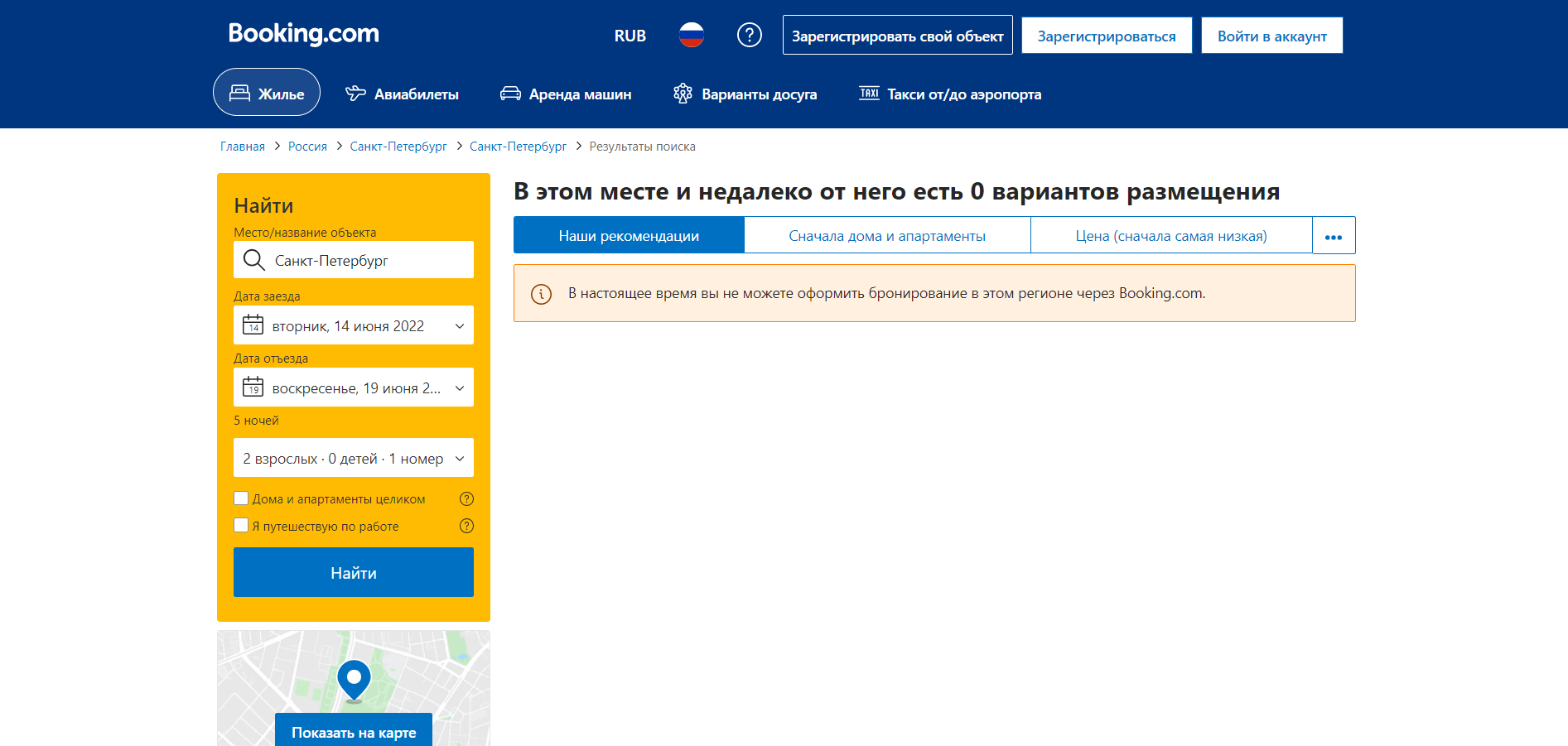This screenshot has height=746, width=1568.
Task: Click help icon beside Дома и апартаменты целиком
Action: [467, 498]
